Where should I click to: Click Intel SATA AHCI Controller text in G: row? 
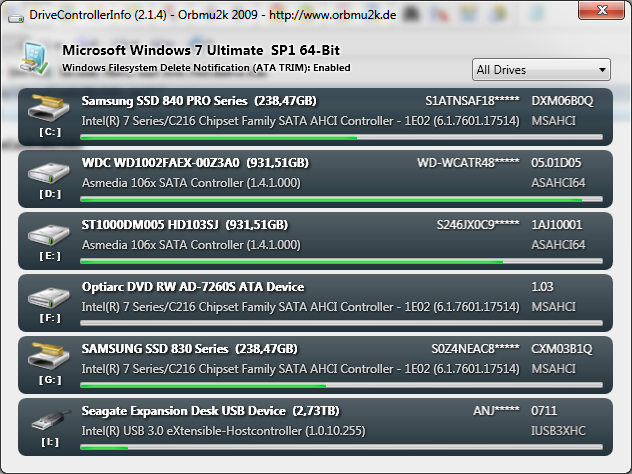[x=301, y=369]
